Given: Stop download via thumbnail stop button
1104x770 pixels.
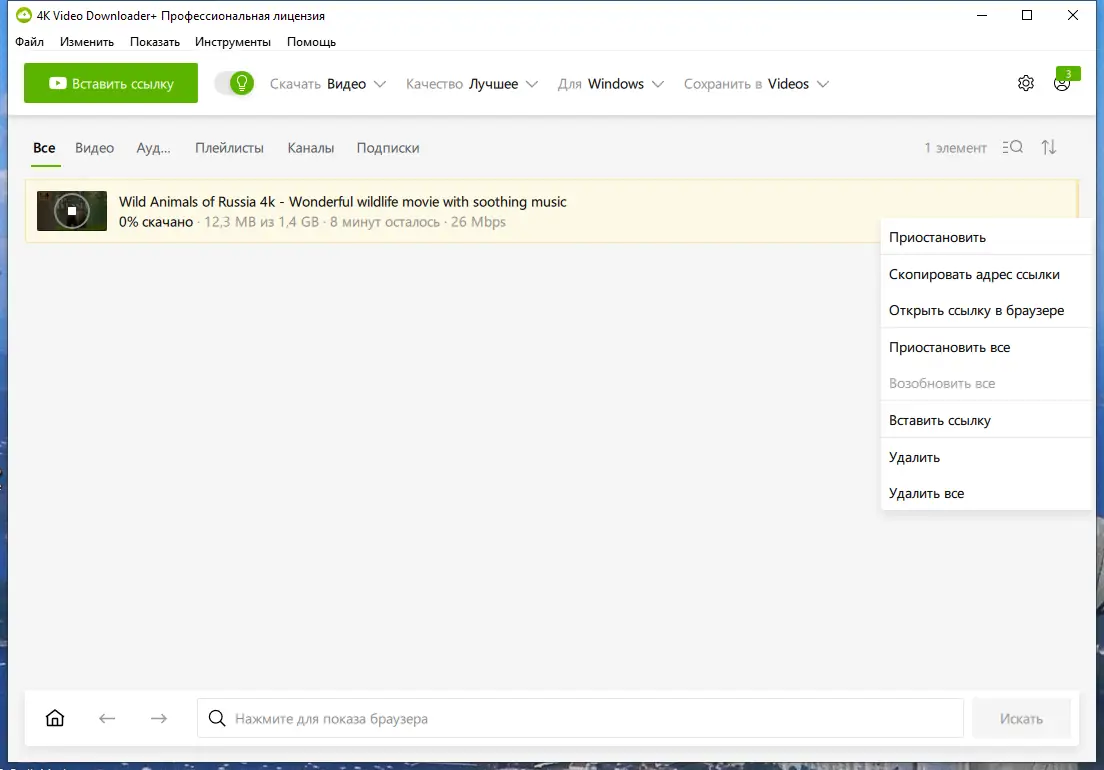Looking at the screenshot, I should coord(72,211).
